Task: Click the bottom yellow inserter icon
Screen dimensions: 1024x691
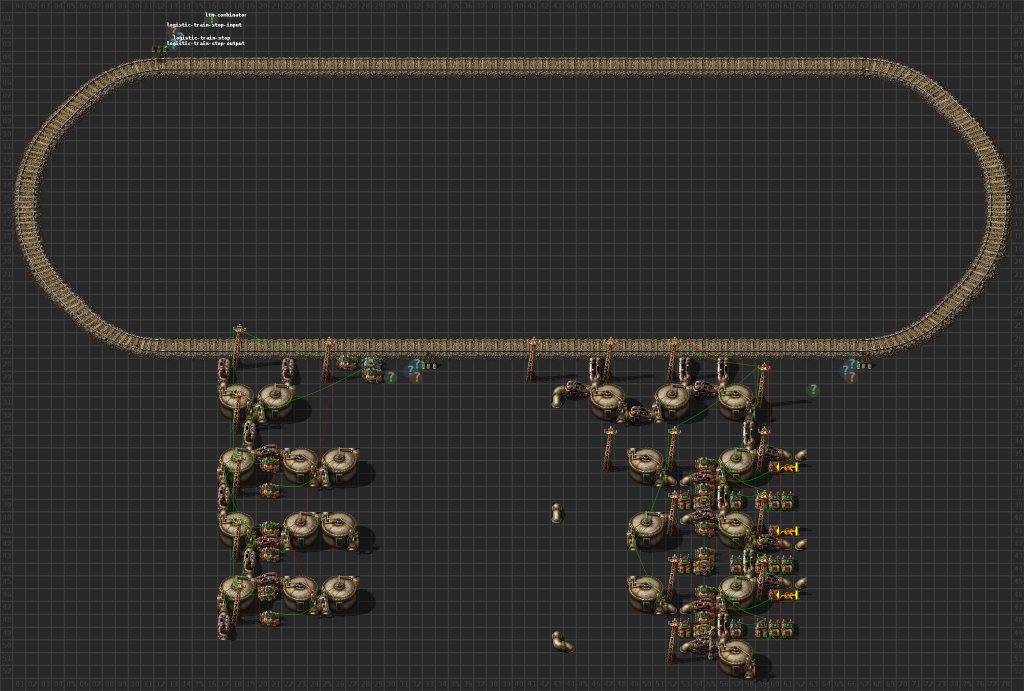Action: tap(786, 596)
